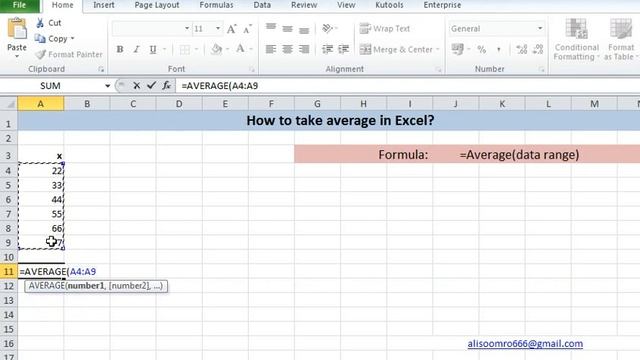This screenshot has width=640, height=360.
Task: Click the Decrease Indent icon
Action: pos(327,49)
